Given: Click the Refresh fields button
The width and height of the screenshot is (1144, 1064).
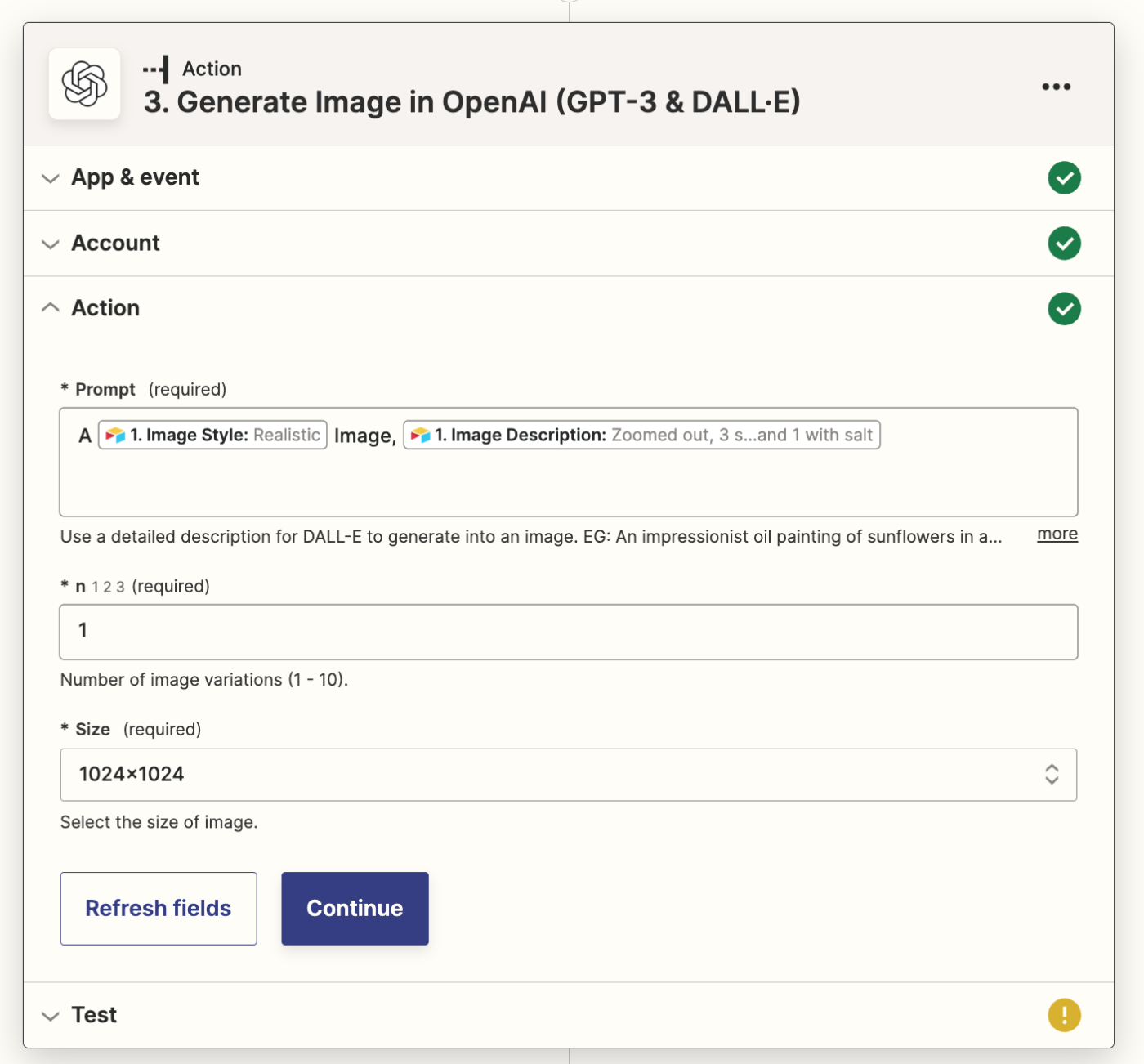Looking at the screenshot, I should (x=159, y=909).
